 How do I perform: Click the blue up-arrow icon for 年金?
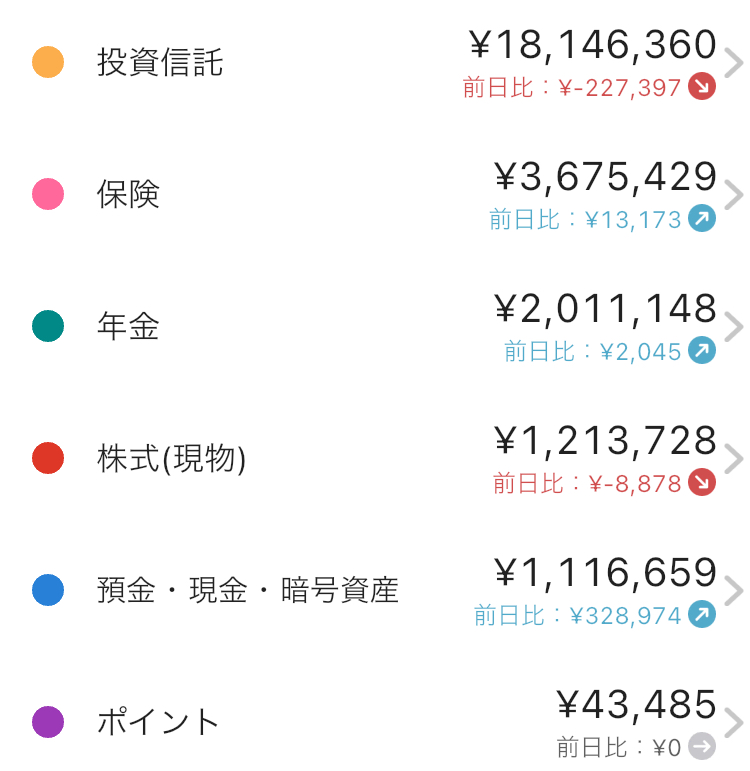coord(702,351)
